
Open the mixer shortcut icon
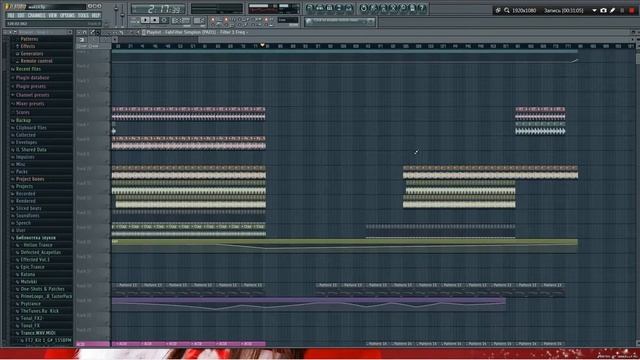coord(349,8)
